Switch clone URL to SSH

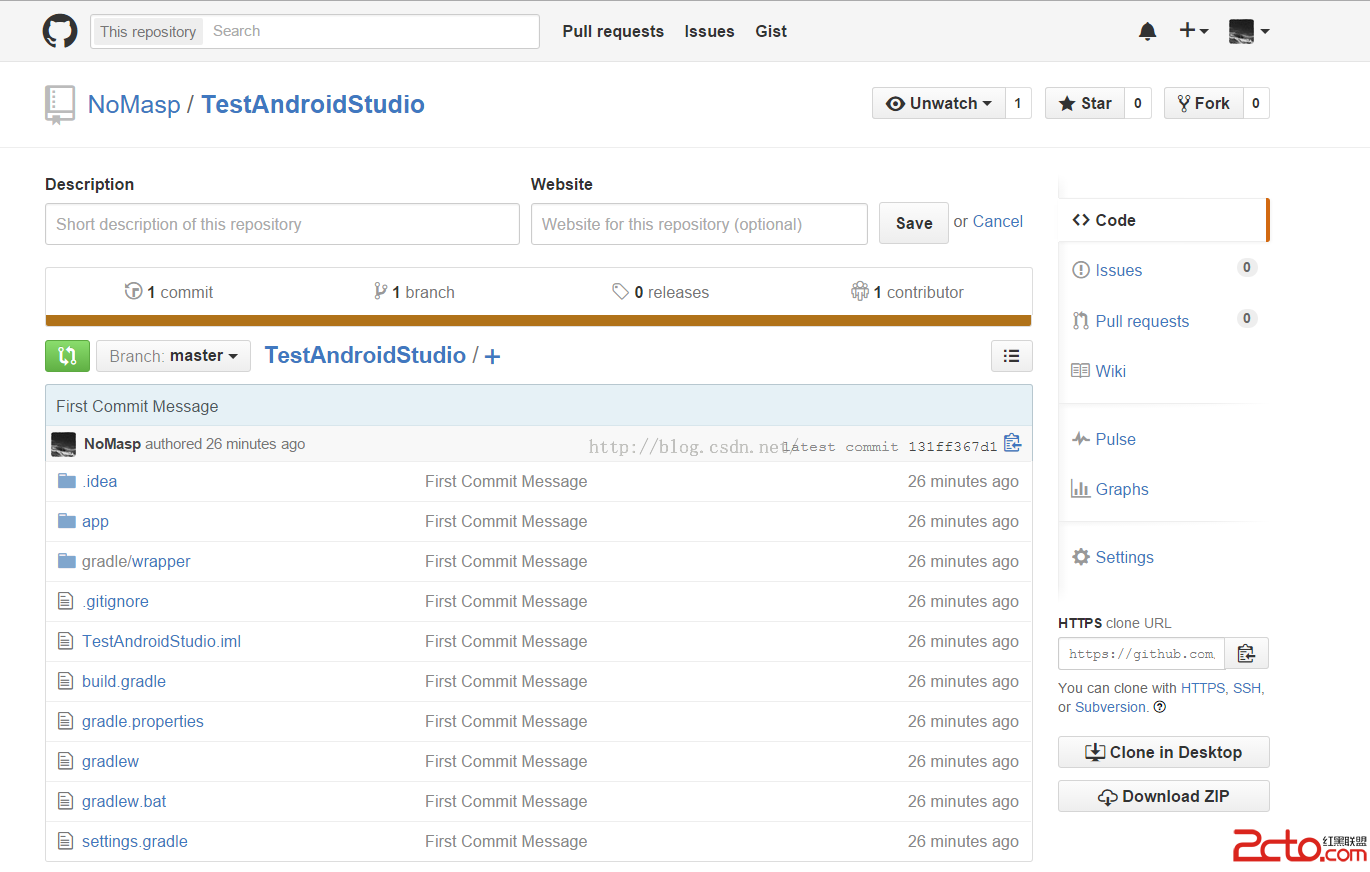tap(1247, 688)
